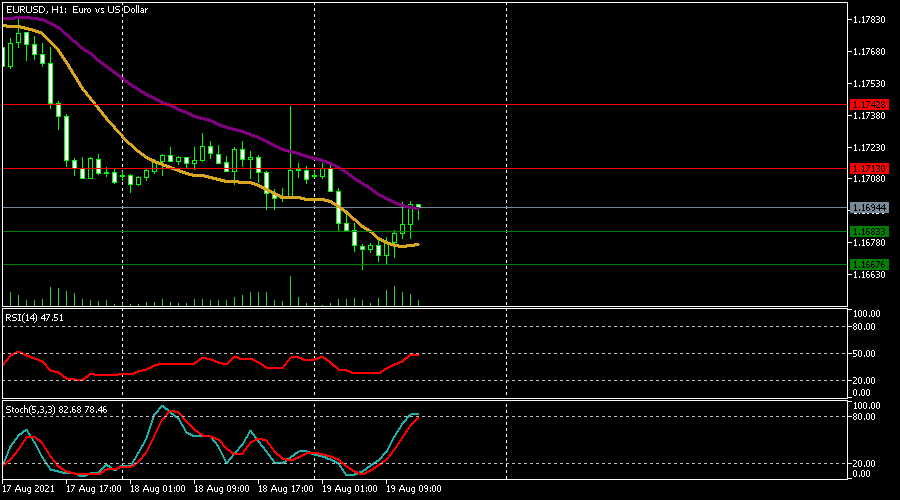This screenshot has width=900, height=500.
Task: Select the green price label 1.16676
Action: tap(869, 265)
